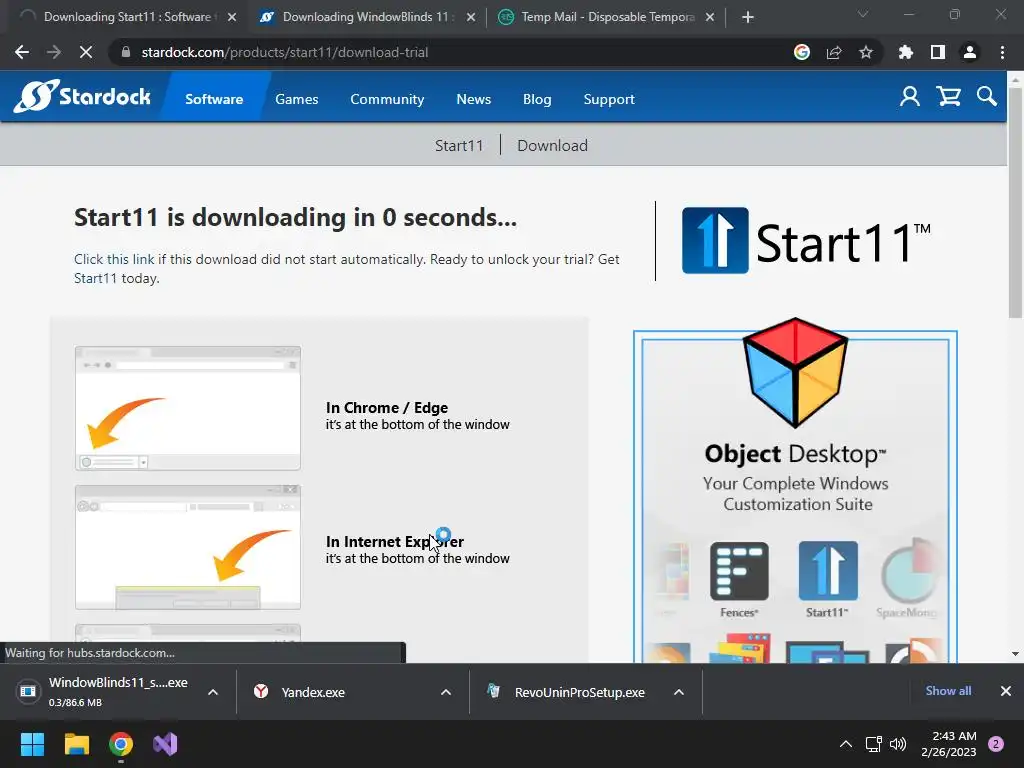This screenshot has width=1024, height=768.
Task: Open the account user icon
Action: [910, 97]
